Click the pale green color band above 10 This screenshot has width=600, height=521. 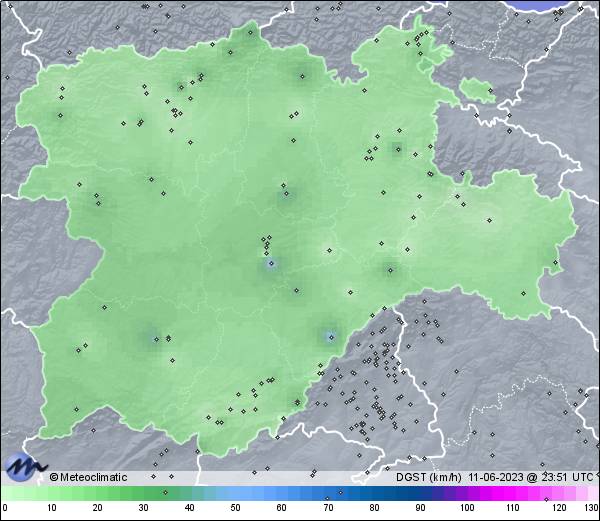point(52,493)
